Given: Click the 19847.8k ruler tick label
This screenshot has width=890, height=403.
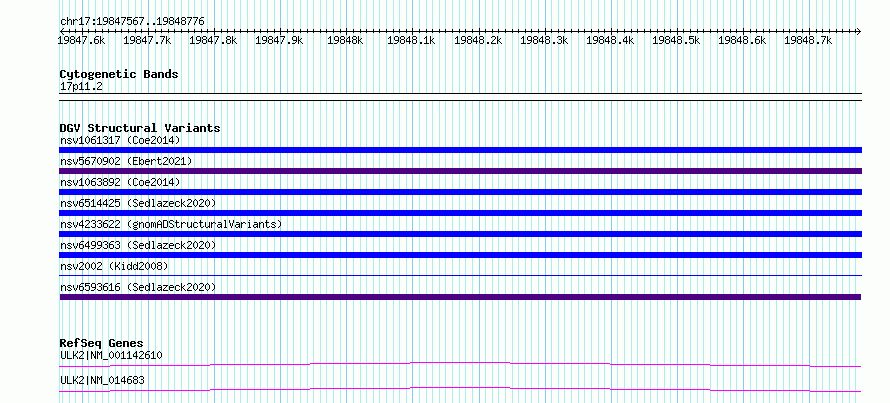Looking at the screenshot, I should pyautogui.click(x=213, y=40).
